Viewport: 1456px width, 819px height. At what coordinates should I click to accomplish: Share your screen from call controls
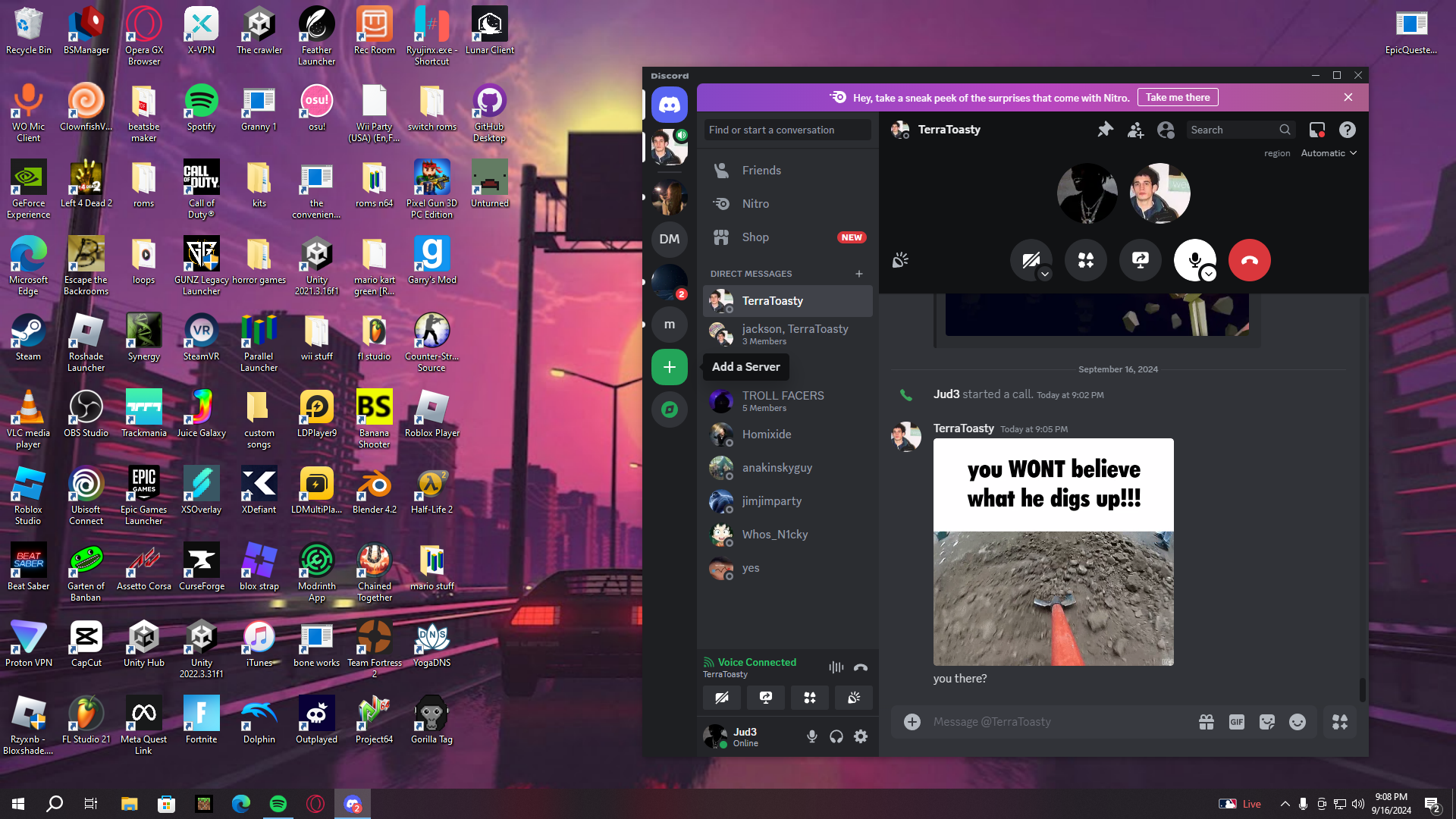point(1140,260)
